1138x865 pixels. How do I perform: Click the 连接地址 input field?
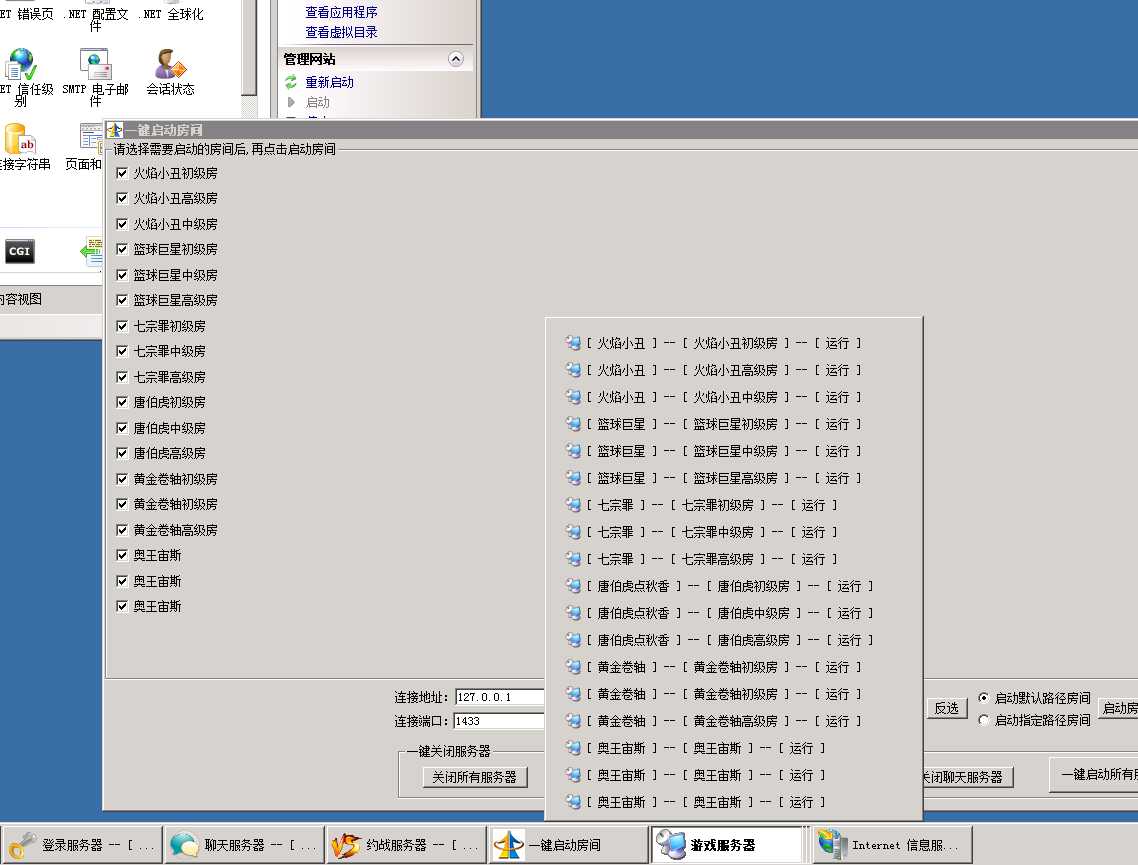pyautogui.click(x=499, y=697)
